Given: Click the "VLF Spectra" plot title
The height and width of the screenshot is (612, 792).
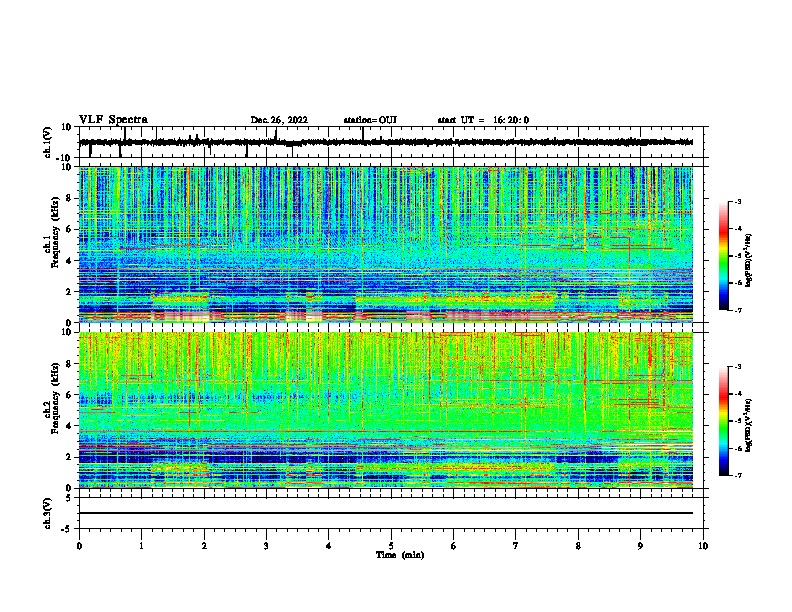Looking at the screenshot, I should pyautogui.click(x=113, y=120).
